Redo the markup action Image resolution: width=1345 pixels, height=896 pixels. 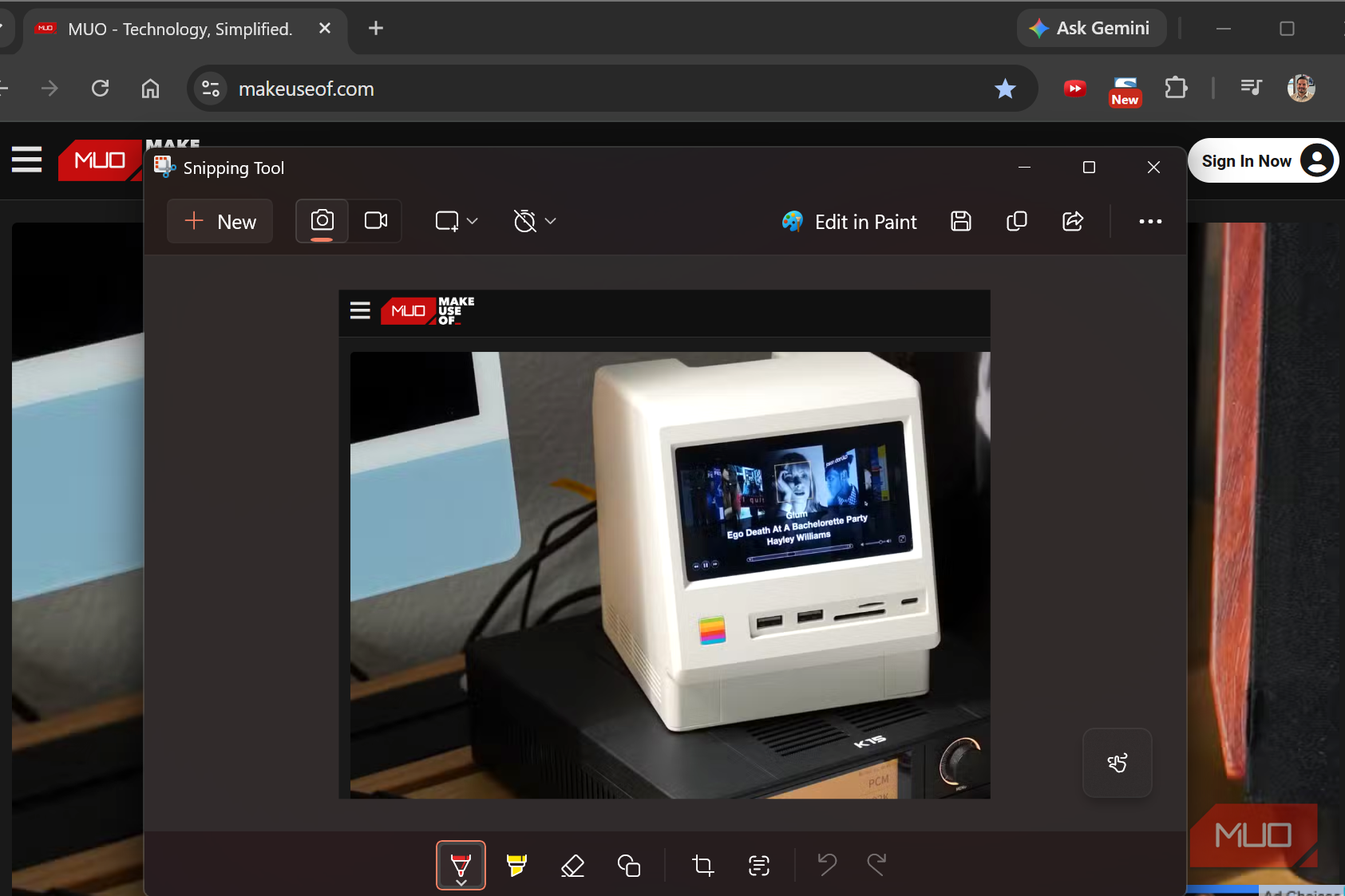(876, 864)
